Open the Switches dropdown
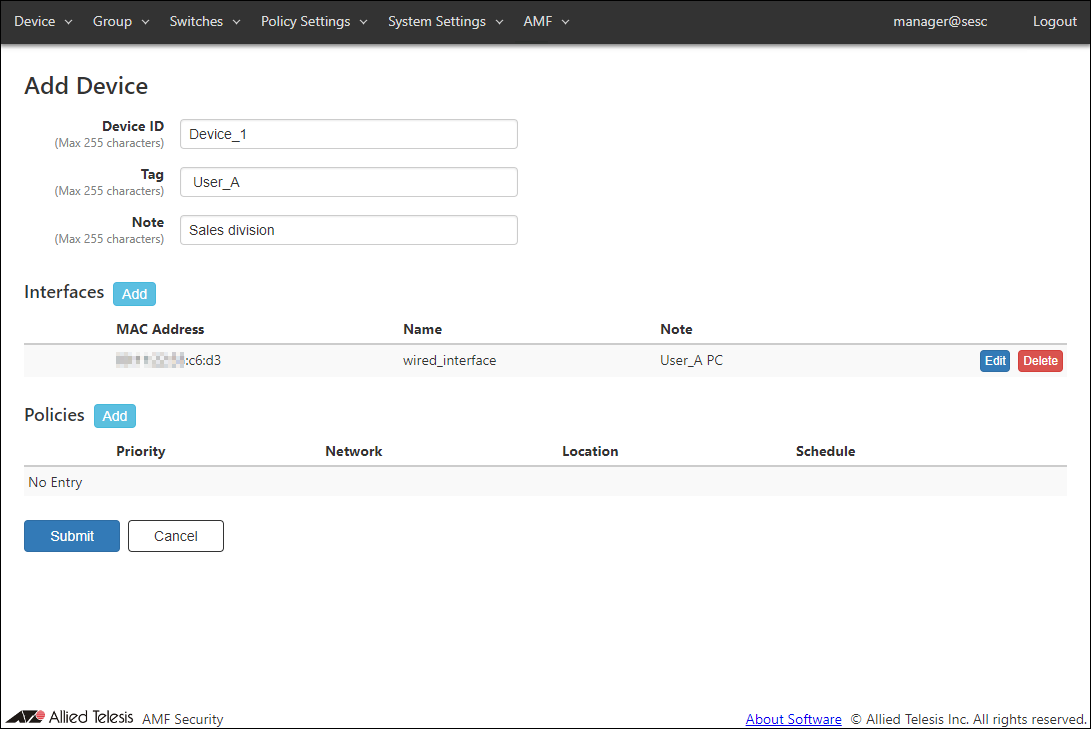Screen dimensions: 1091x729 point(205,21)
